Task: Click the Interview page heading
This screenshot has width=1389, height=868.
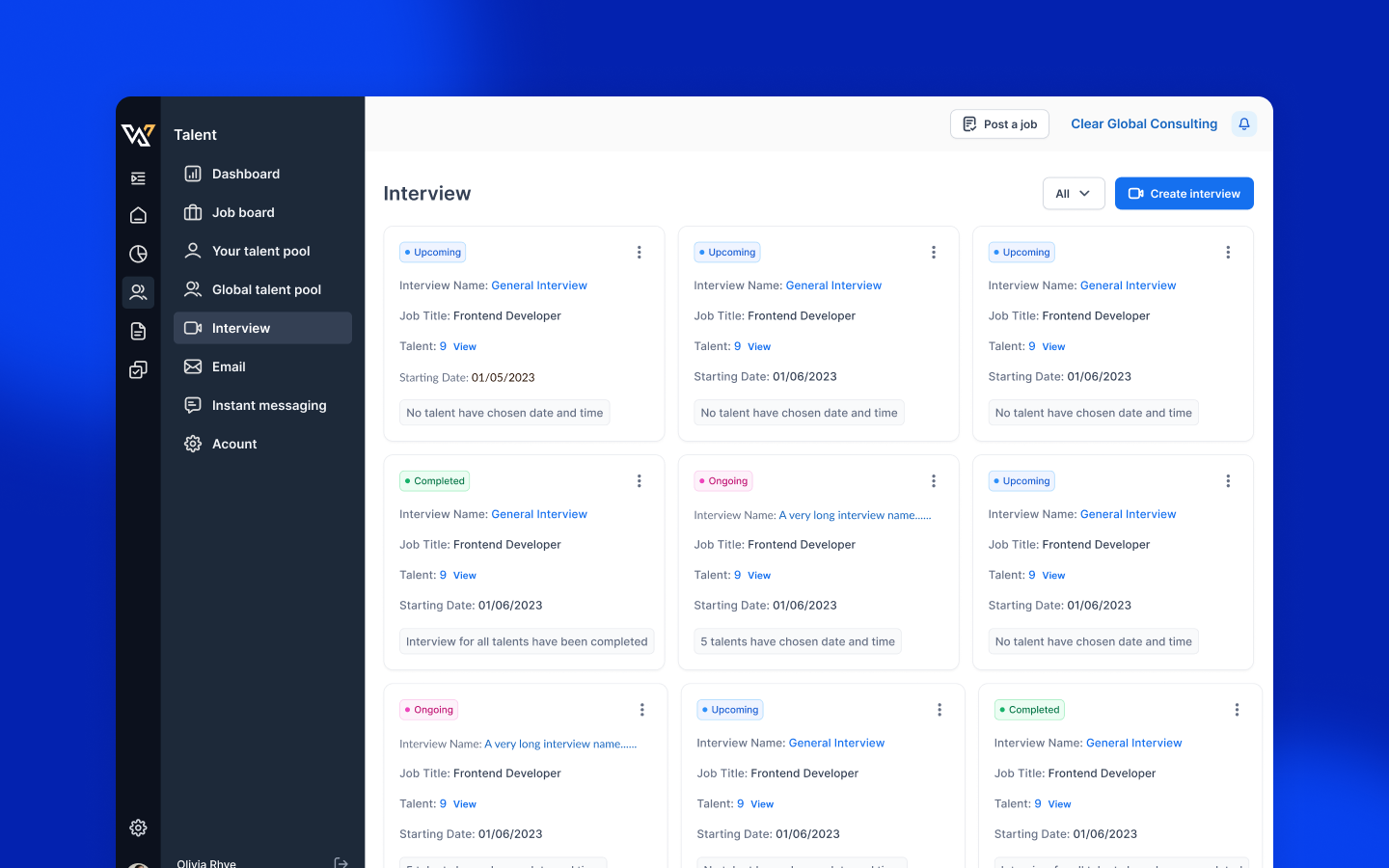Action: (427, 193)
